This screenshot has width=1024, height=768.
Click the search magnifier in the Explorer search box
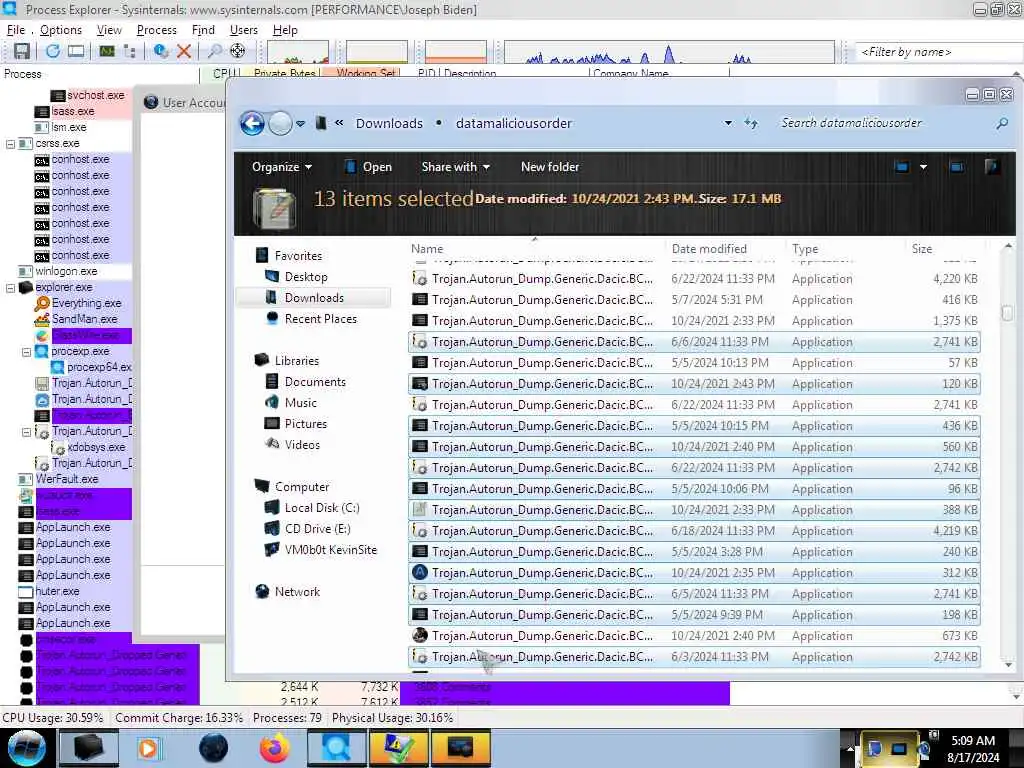click(x=1002, y=123)
